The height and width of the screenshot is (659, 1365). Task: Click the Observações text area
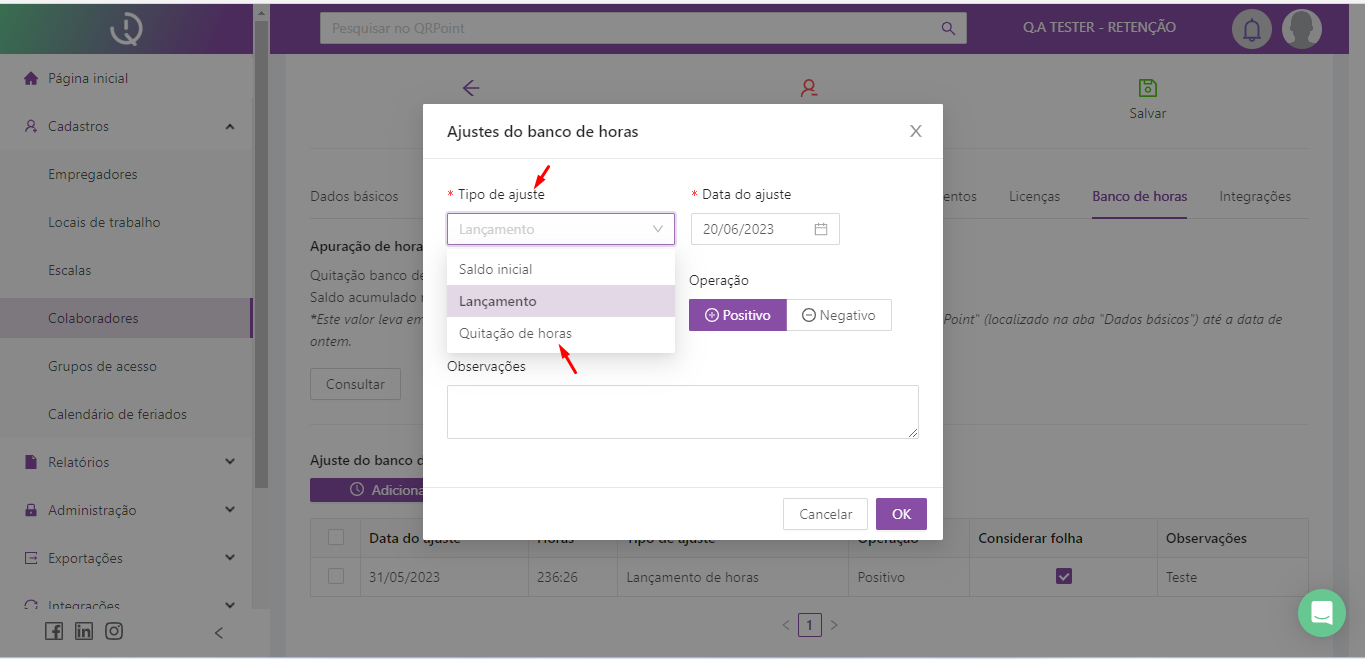682,411
